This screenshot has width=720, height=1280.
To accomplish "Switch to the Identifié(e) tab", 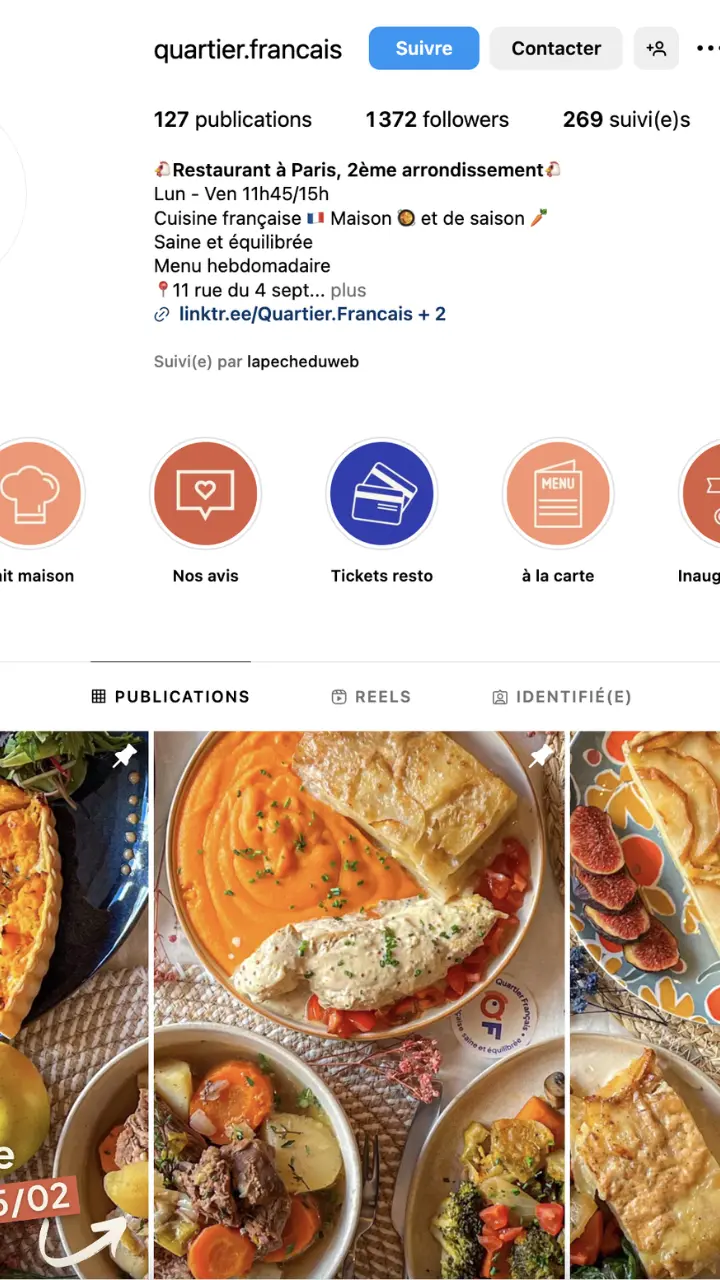I will click(x=562, y=697).
